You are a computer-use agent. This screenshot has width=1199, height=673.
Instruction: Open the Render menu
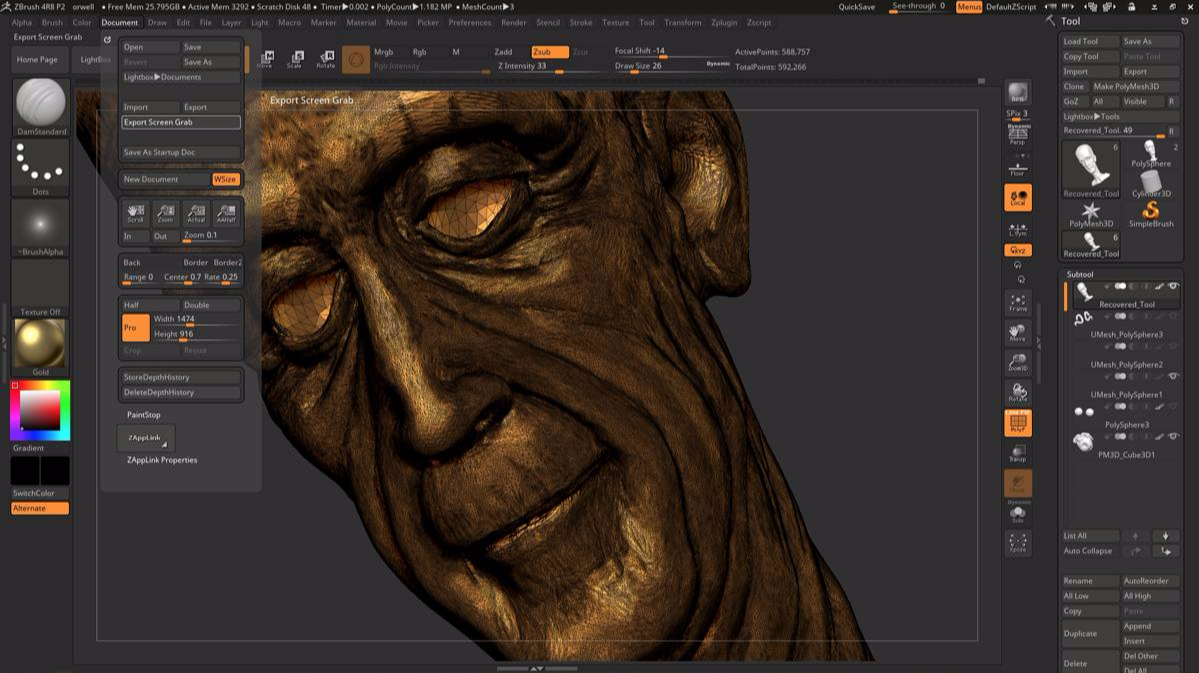pyautogui.click(x=513, y=22)
